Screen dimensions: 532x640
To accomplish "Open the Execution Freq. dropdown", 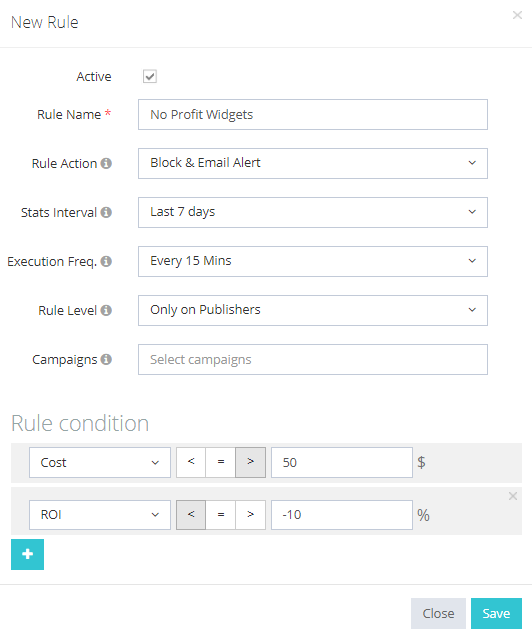I will click(x=313, y=261).
